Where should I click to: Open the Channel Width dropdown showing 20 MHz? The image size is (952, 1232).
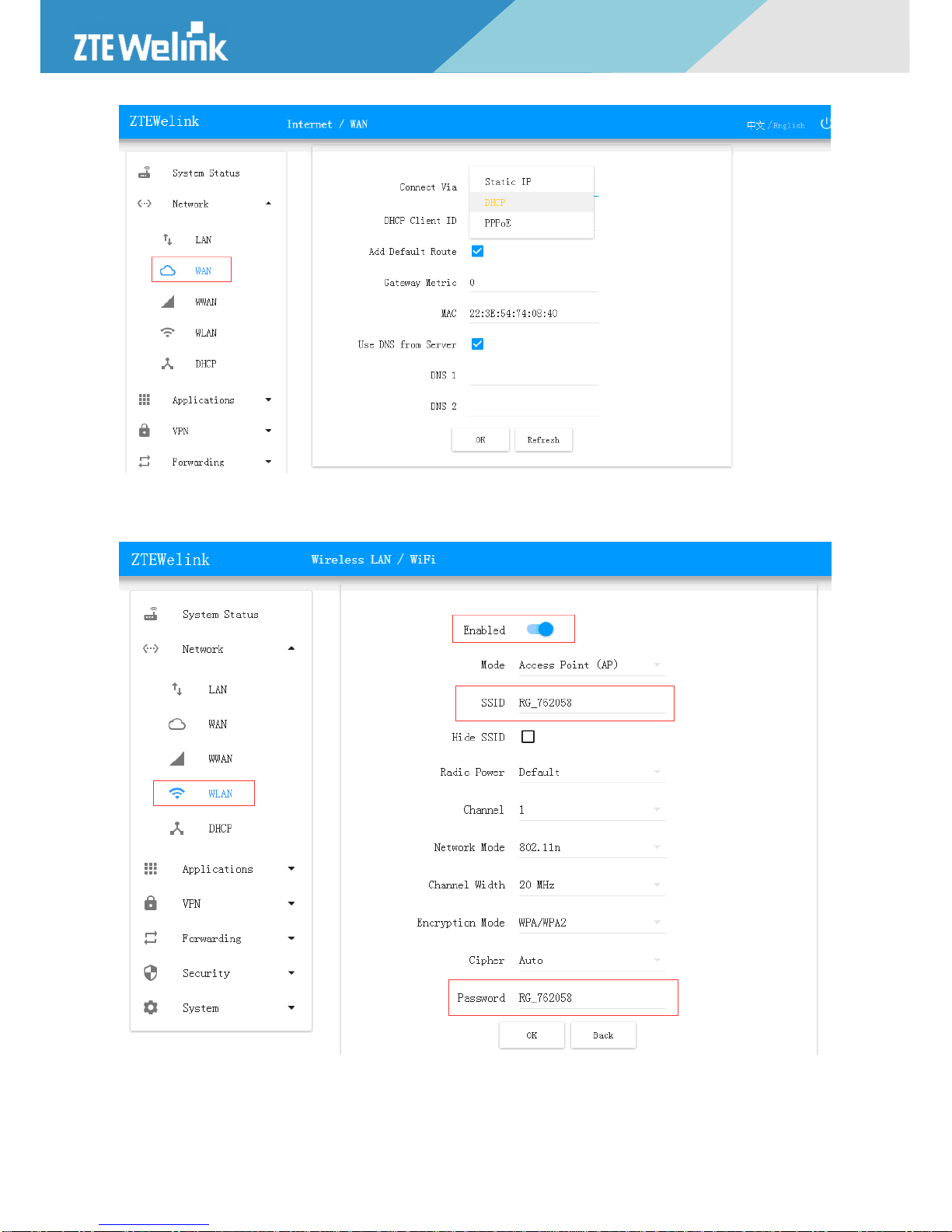592,885
